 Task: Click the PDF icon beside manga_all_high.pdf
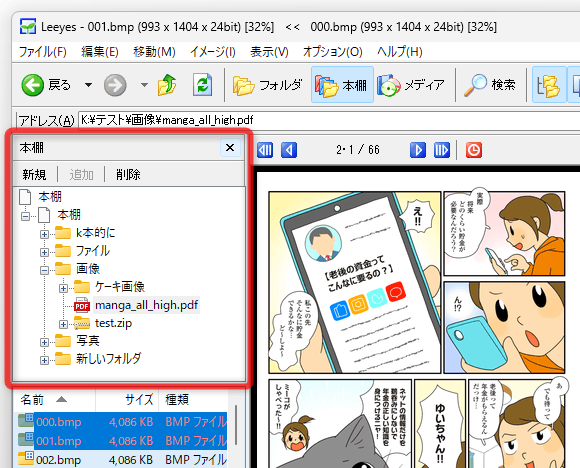pyautogui.click(x=82, y=305)
